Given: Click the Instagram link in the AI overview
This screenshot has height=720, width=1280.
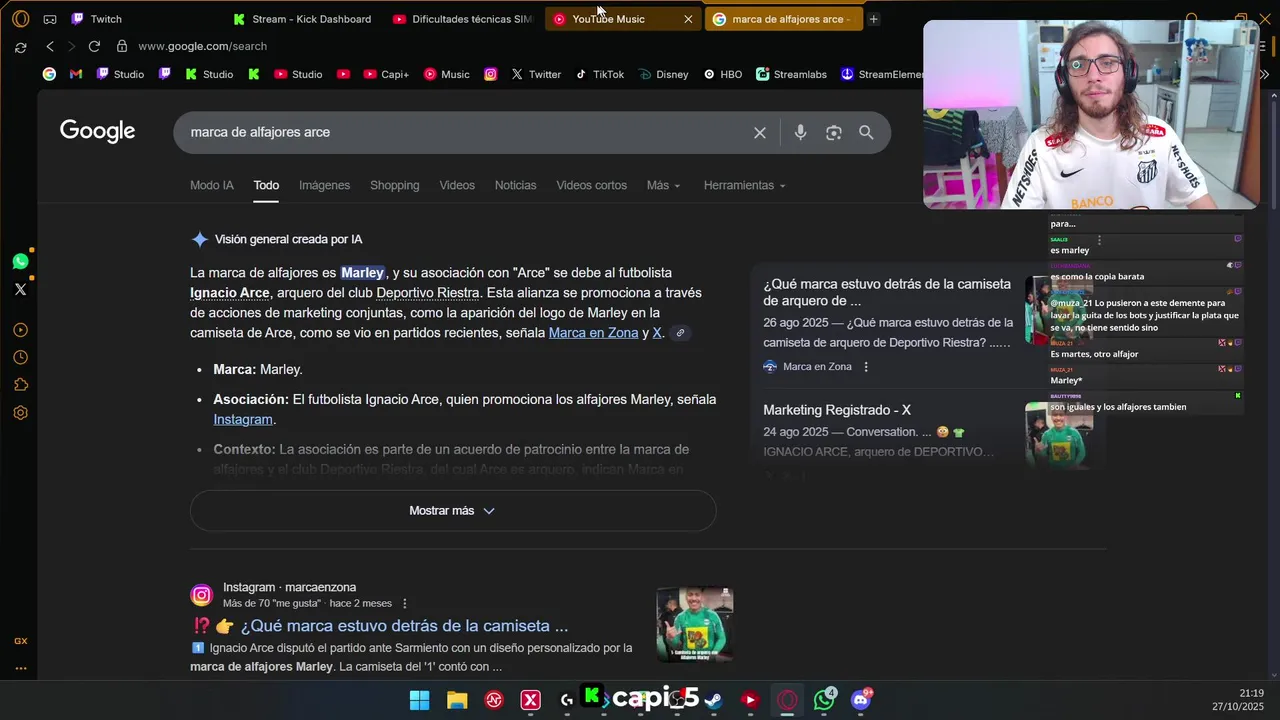Looking at the screenshot, I should click(x=243, y=420).
